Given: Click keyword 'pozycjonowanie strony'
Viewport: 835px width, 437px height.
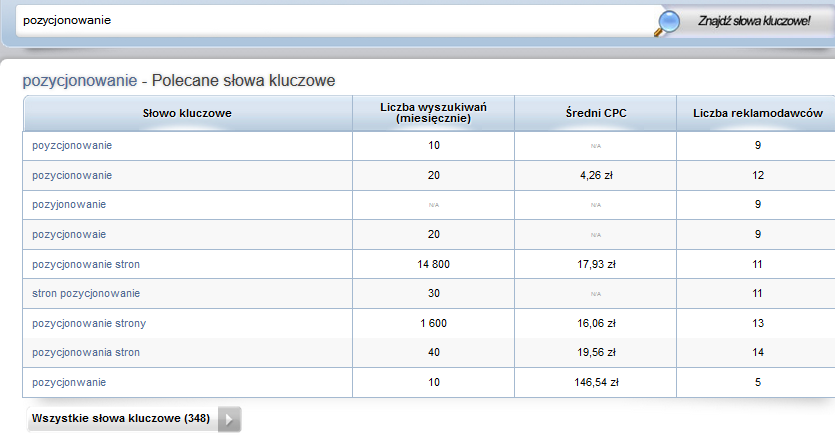Looking at the screenshot, I should tap(89, 323).
